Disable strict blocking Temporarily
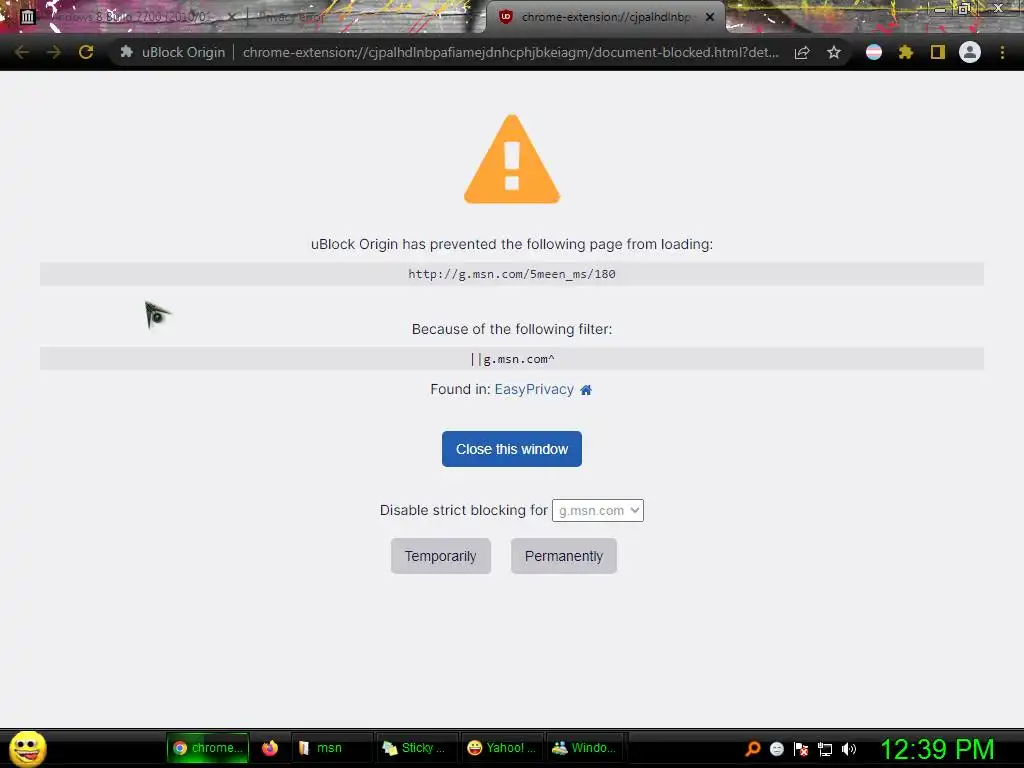This screenshot has height=768, width=1024. tap(441, 556)
